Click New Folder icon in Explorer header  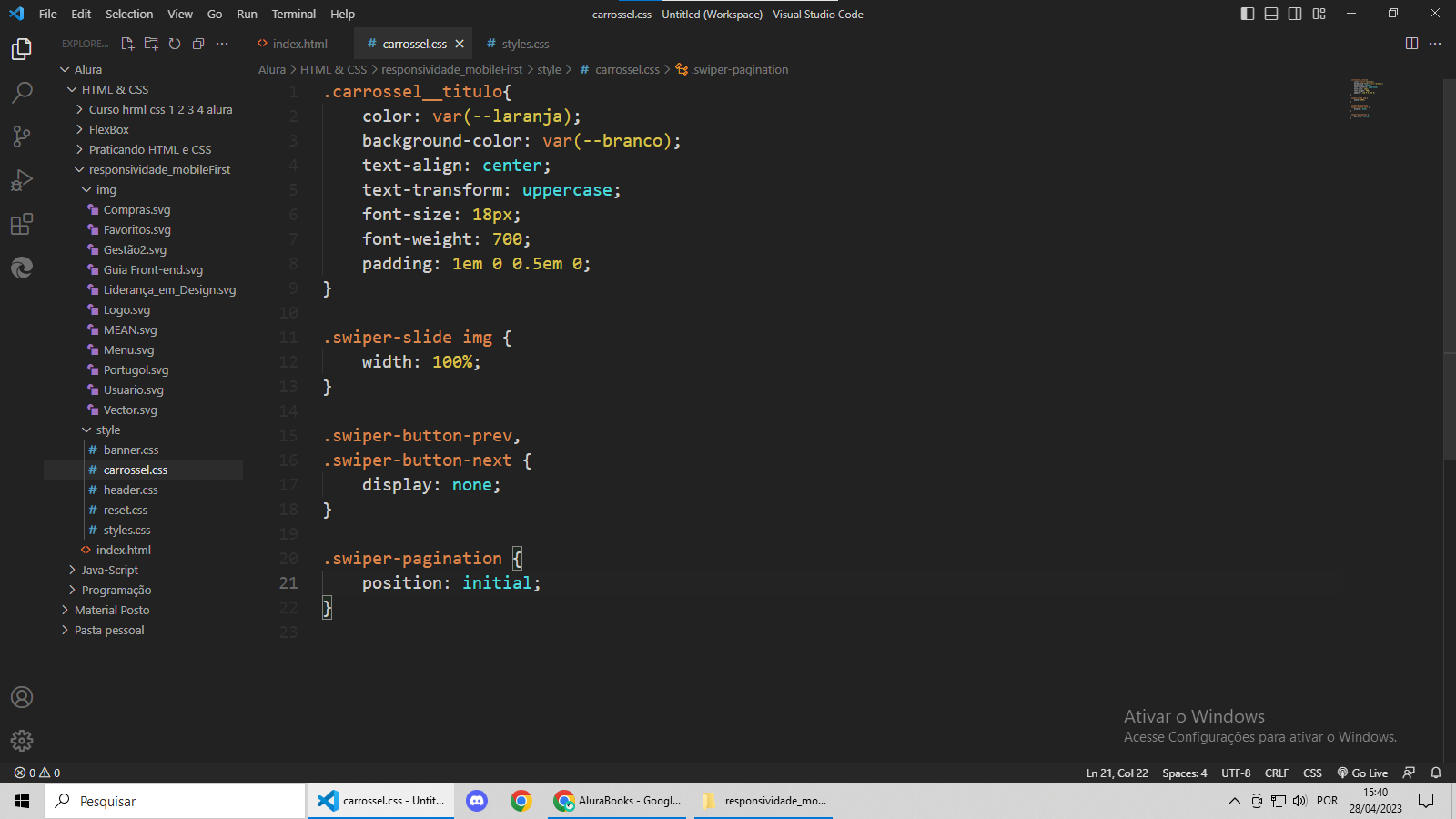point(151,44)
